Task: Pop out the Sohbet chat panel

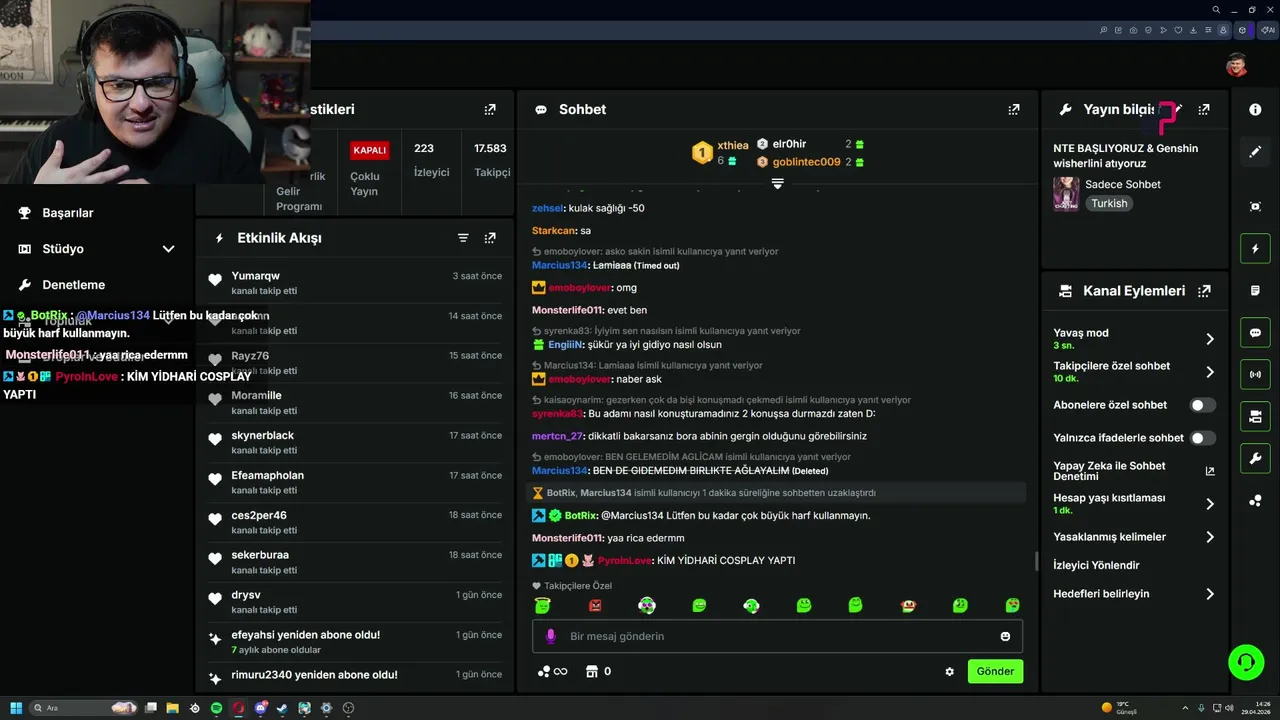Action: (1014, 109)
